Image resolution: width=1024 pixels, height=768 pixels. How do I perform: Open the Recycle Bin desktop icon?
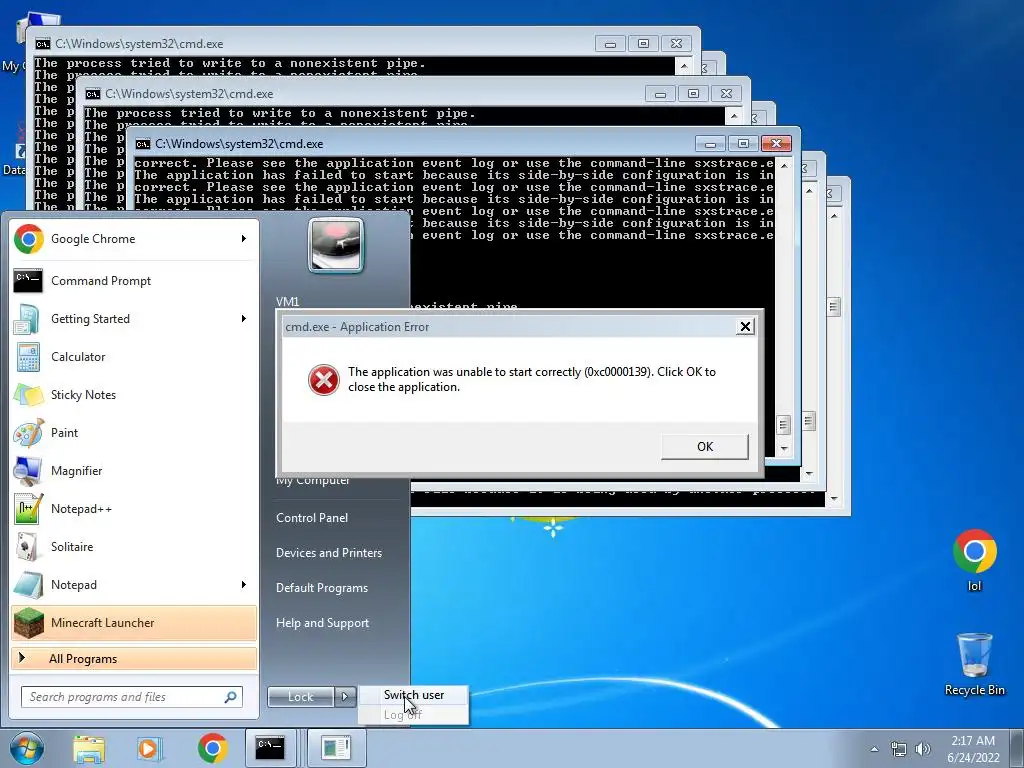[x=974, y=664]
